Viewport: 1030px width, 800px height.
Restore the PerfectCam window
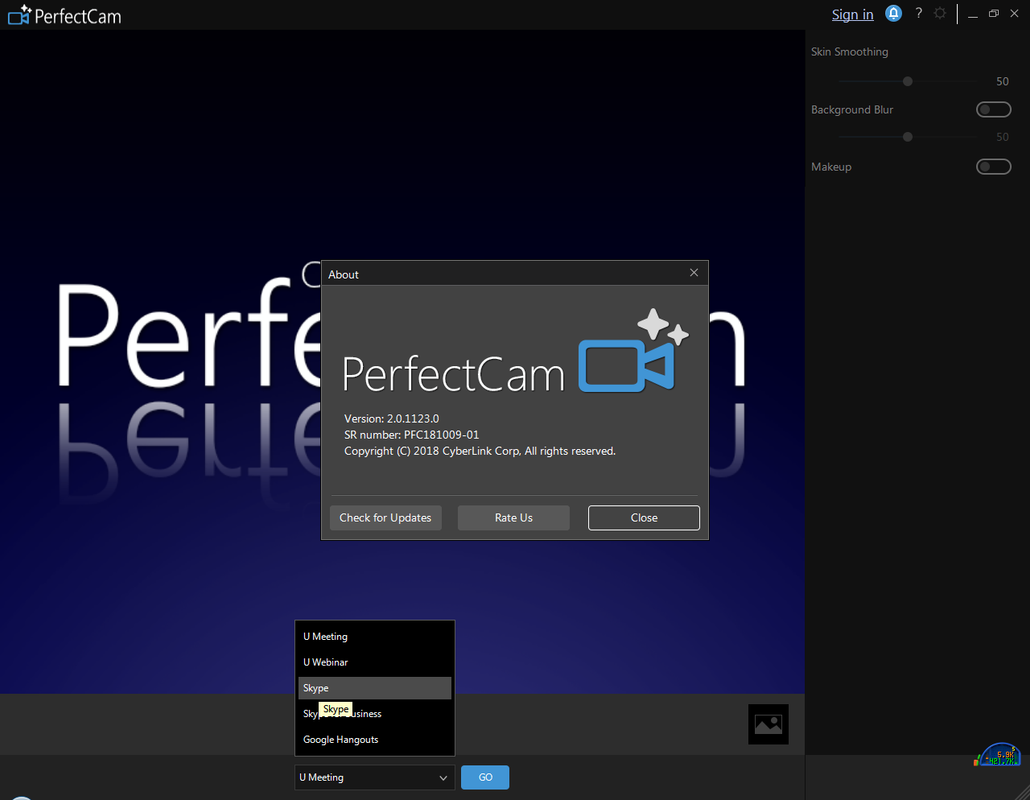(x=993, y=13)
